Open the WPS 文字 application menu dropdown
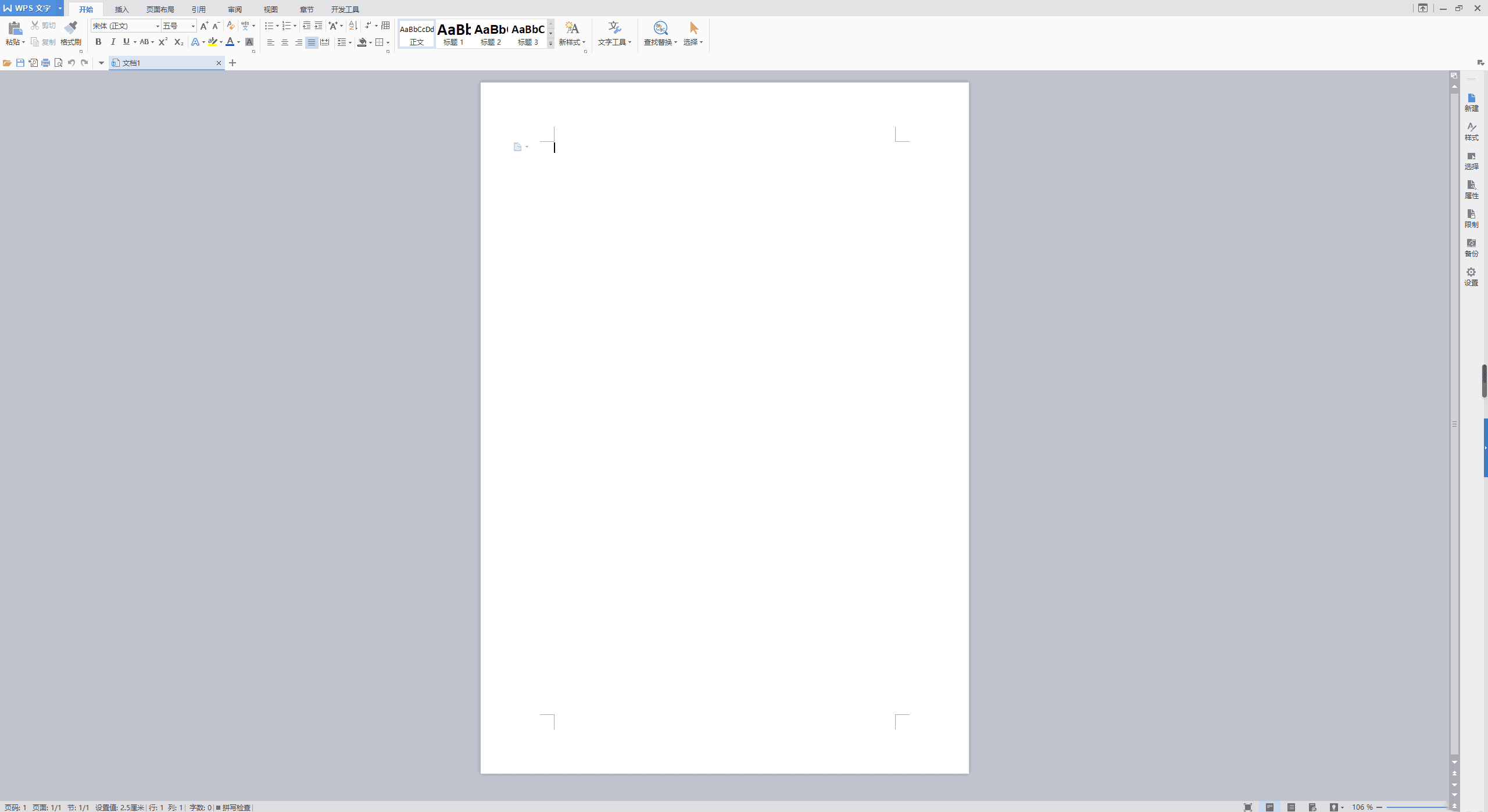The image size is (1488, 812). pos(60,8)
